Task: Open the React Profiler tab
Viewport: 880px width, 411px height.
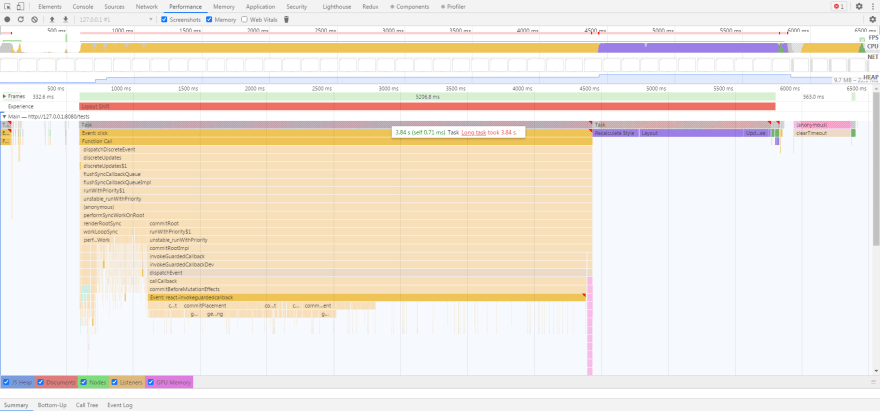Action: [453, 7]
